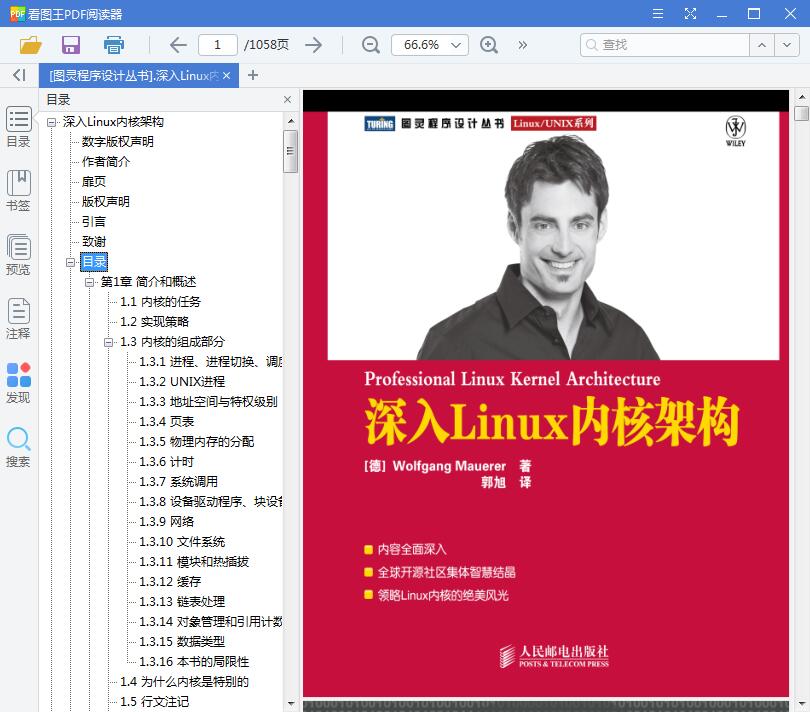Image resolution: width=810 pixels, height=712 pixels.
Task: Click the document view scrollbar thumb
Action: tap(801, 114)
